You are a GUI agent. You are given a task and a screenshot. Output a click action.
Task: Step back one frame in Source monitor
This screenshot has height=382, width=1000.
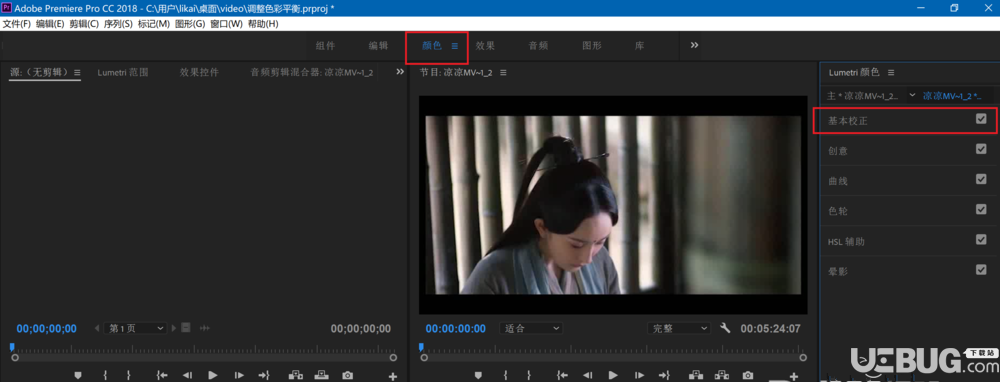tap(188, 375)
